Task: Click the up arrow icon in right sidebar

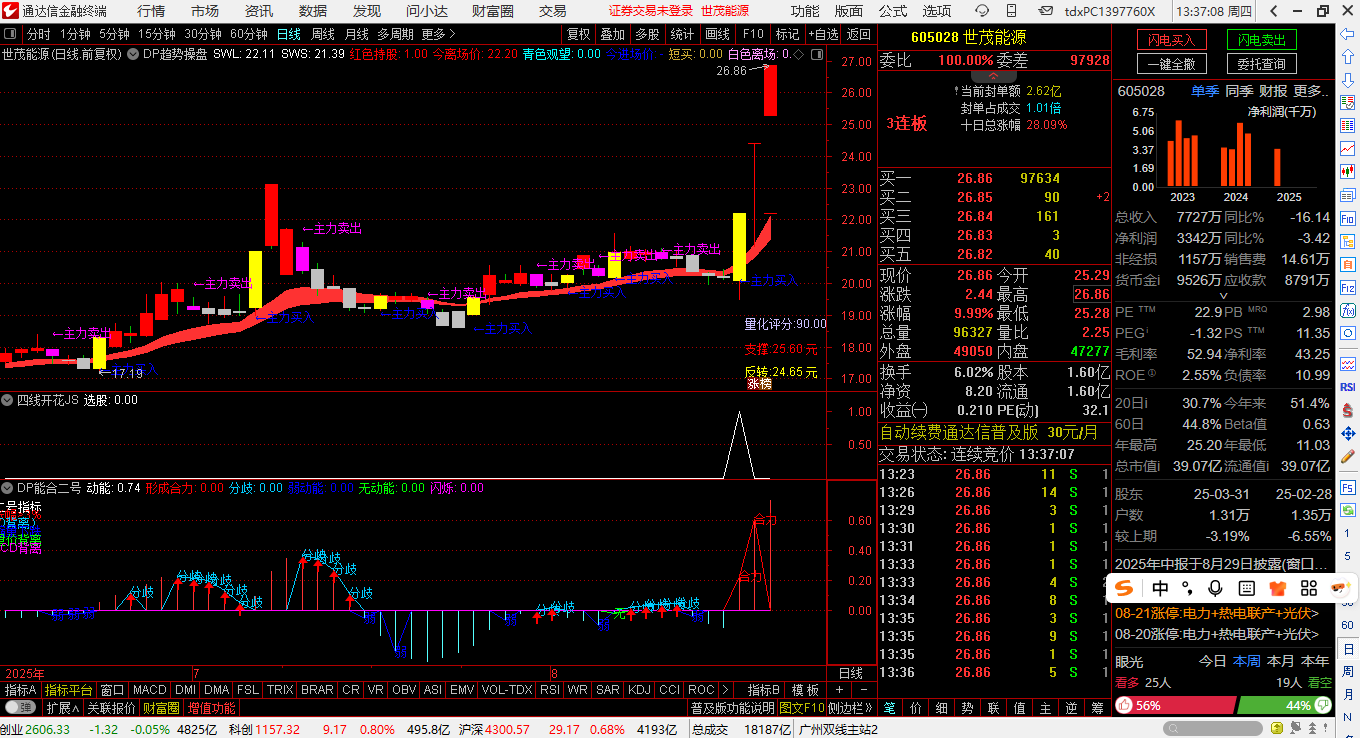Action: click(1347, 56)
